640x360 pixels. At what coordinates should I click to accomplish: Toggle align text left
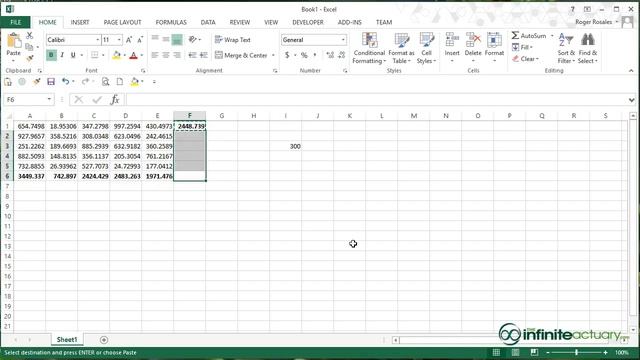click(155, 55)
